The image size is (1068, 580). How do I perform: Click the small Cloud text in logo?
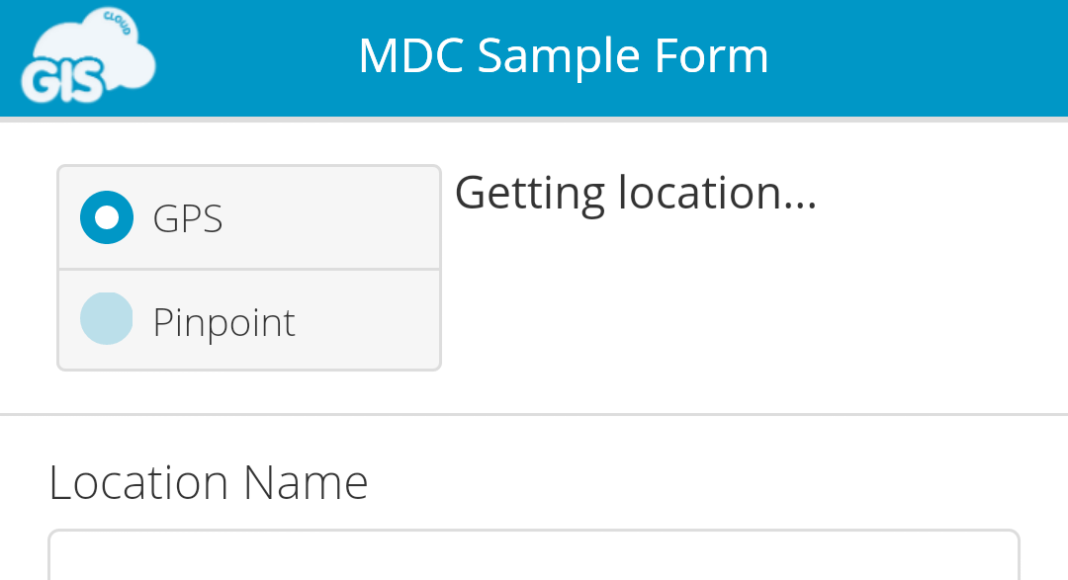tap(117, 22)
